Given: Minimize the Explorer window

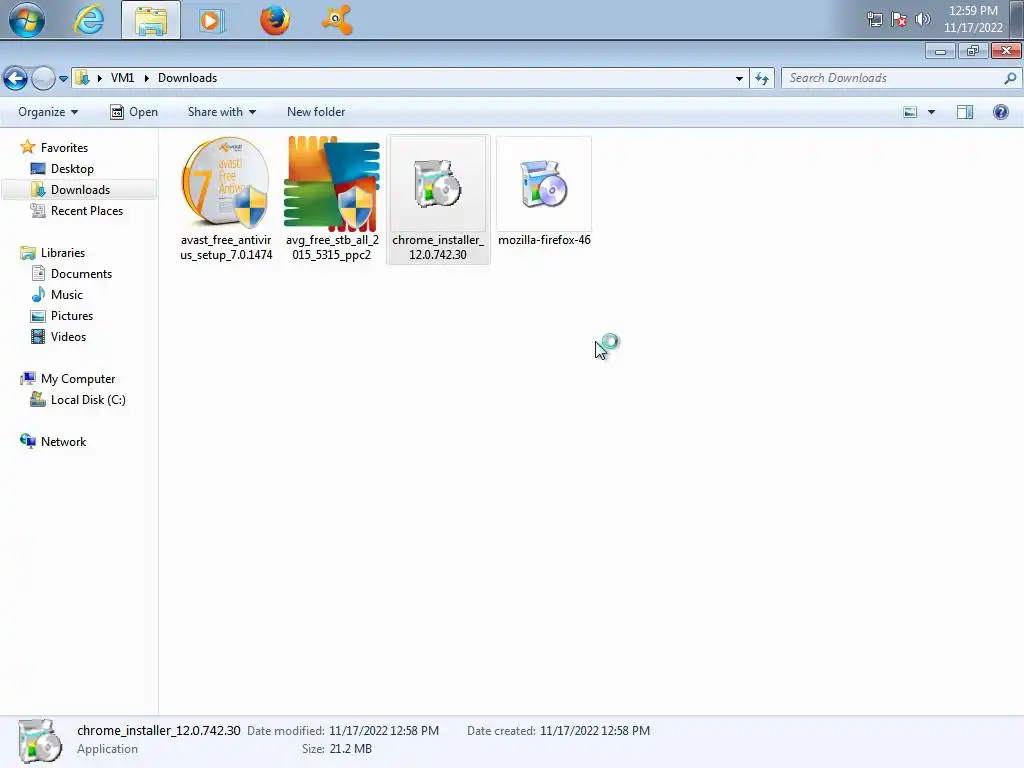Looking at the screenshot, I should coord(940,51).
